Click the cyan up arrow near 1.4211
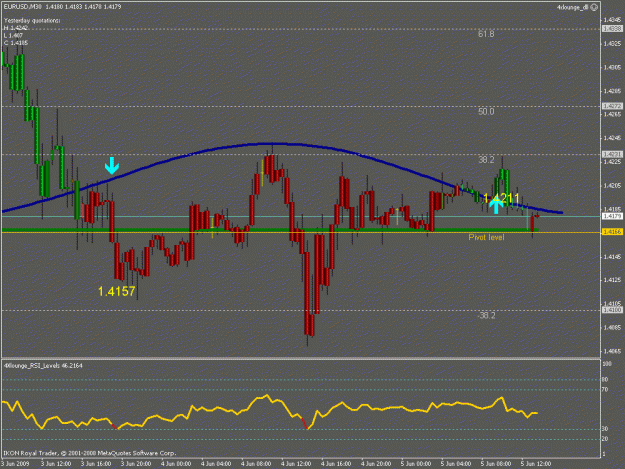Screen dimensions: 625x469 point(496,206)
